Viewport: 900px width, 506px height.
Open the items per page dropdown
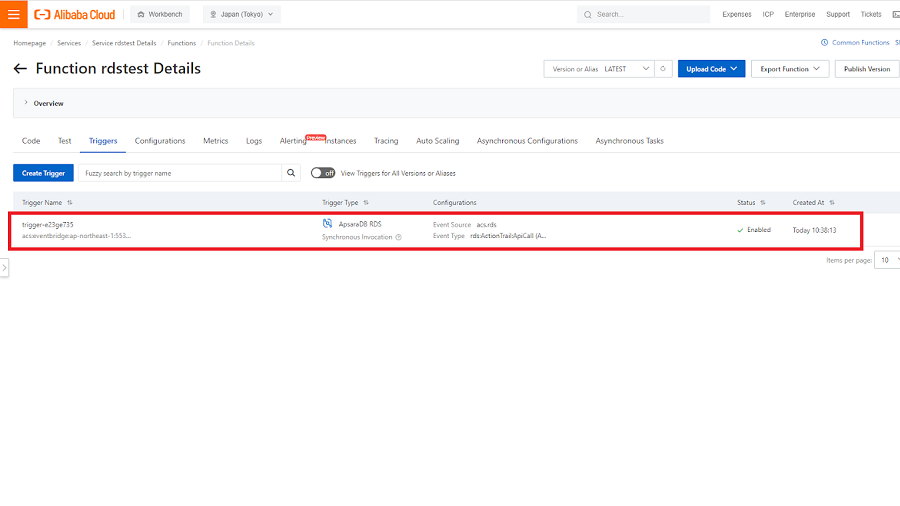[x=887, y=260]
